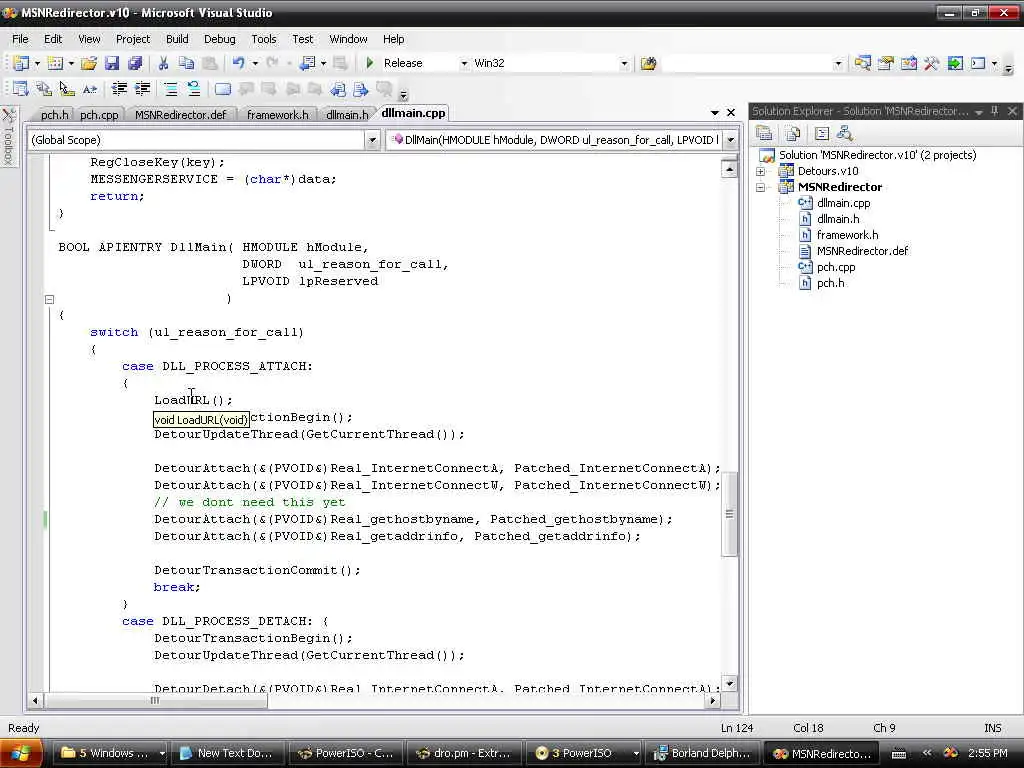Click the Find in Files folder icon
Image resolution: width=1024 pixels, height=768 pixels.
[x=648, y=63]
